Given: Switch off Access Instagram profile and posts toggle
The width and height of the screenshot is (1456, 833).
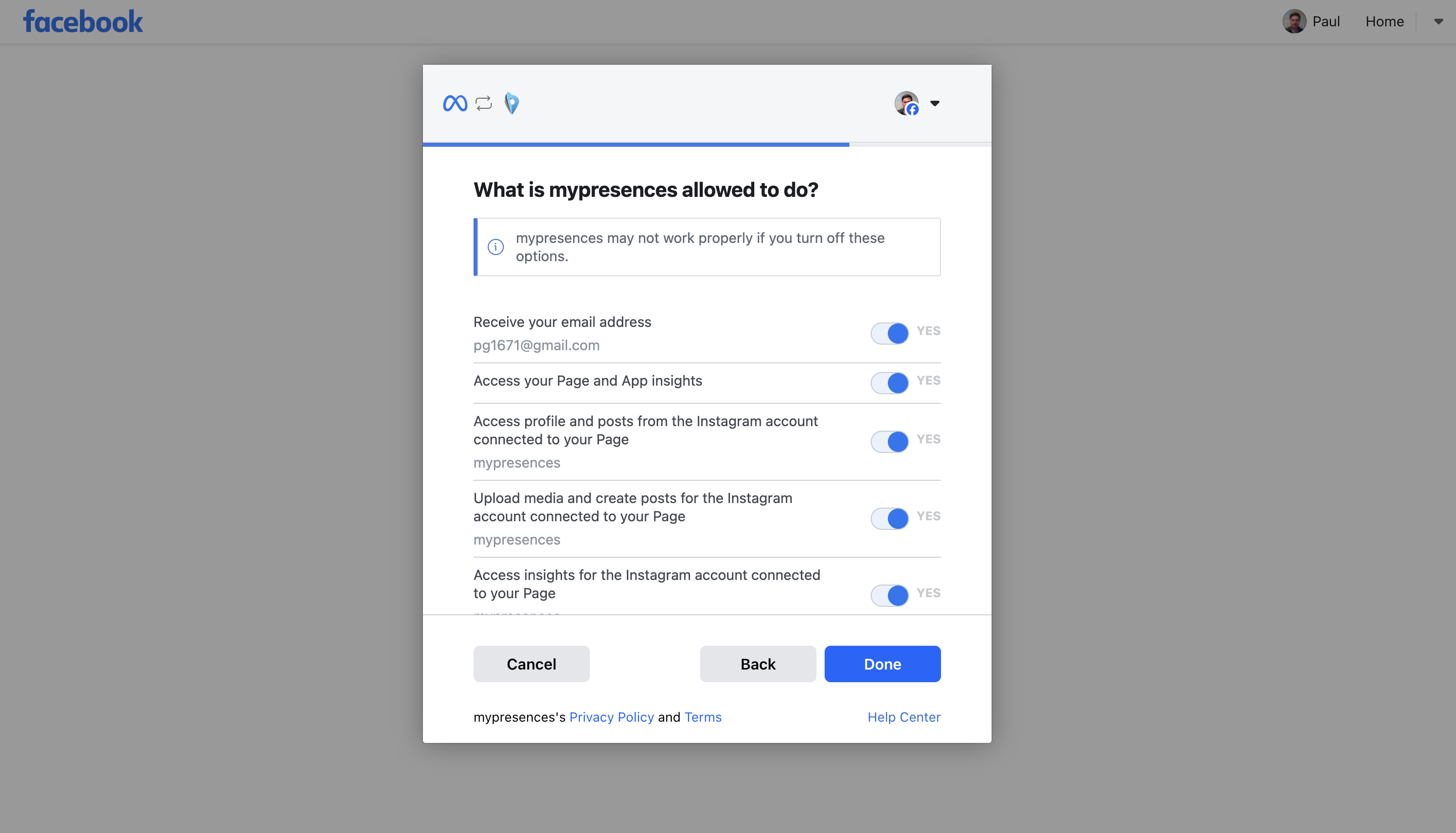Looking at the screenshot, I should coord(890,442).
